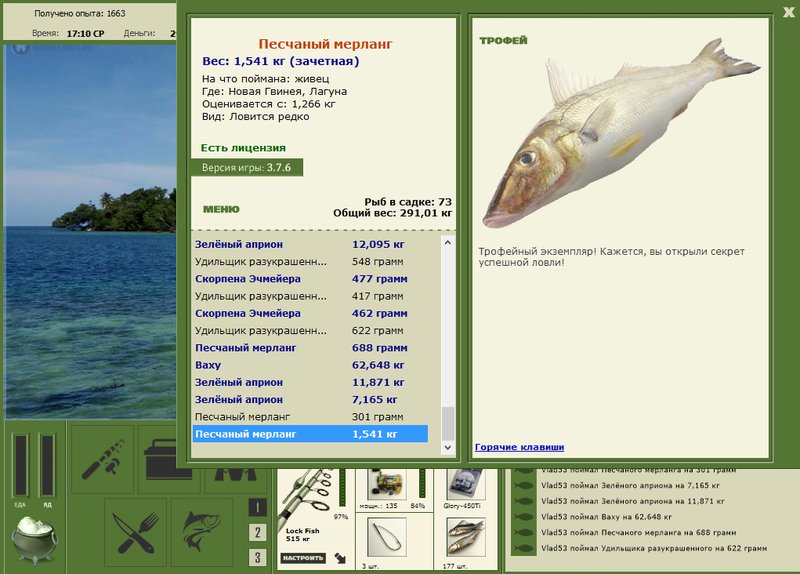Open the МЕНЮ menu
This screenshot has width=800, height=574.
tap(221, 209)
